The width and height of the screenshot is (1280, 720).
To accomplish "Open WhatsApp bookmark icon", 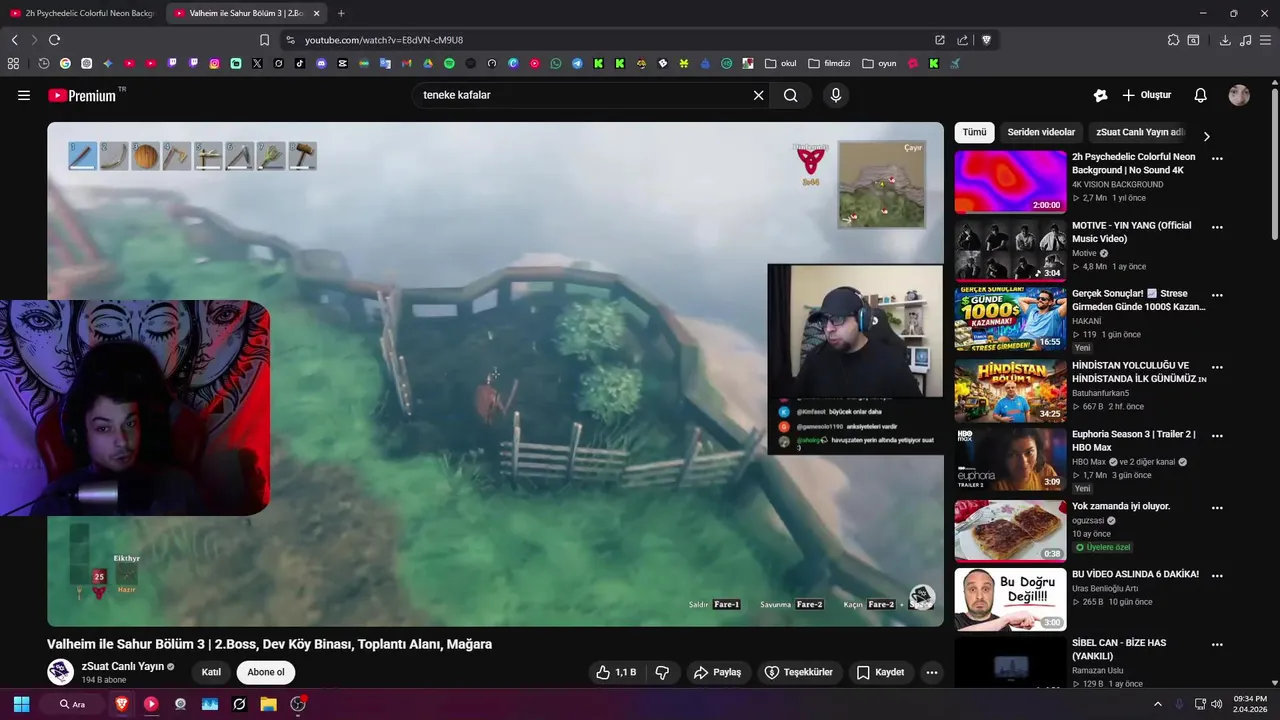I will pos(556,63).
